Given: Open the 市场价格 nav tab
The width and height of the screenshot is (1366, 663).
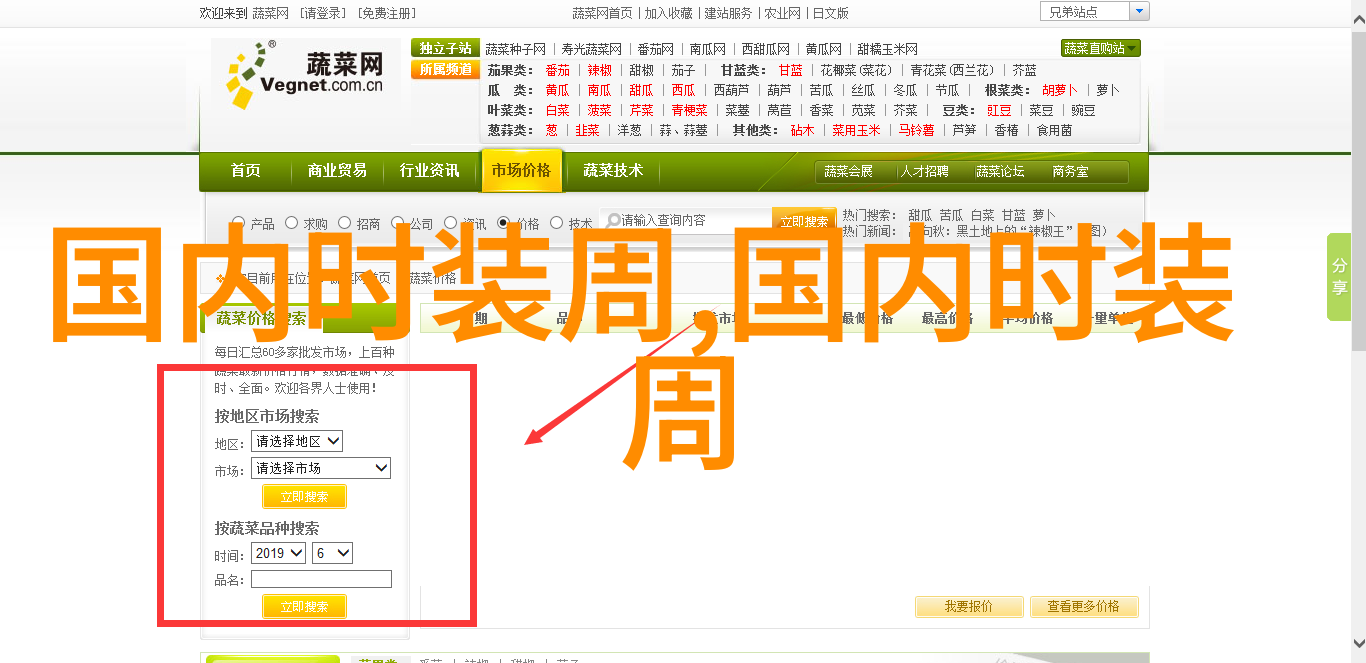Looking at the screenshot, I should click(x=521, y=171).
